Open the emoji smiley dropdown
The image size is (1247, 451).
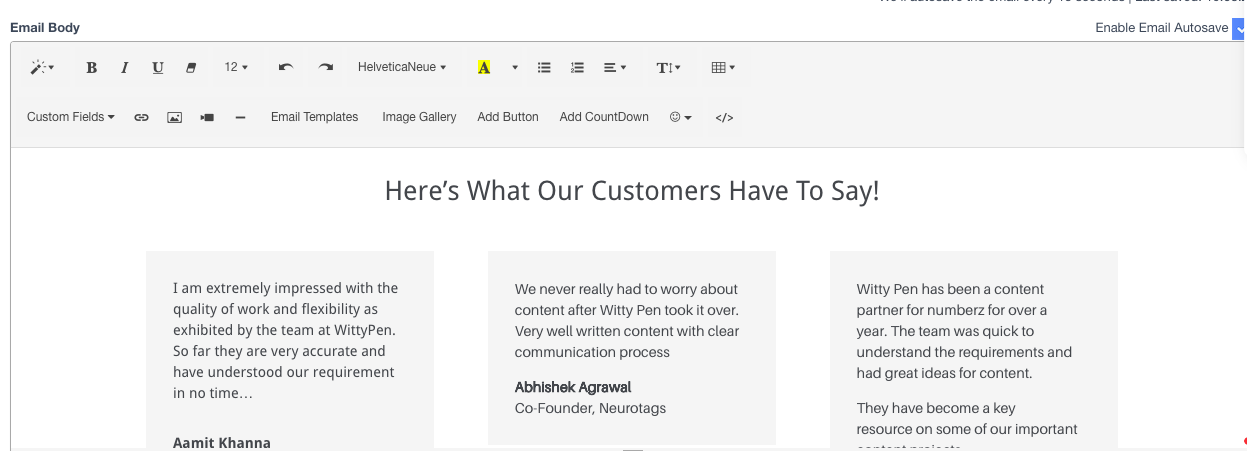pyautogui.click(x=681, y=117)
